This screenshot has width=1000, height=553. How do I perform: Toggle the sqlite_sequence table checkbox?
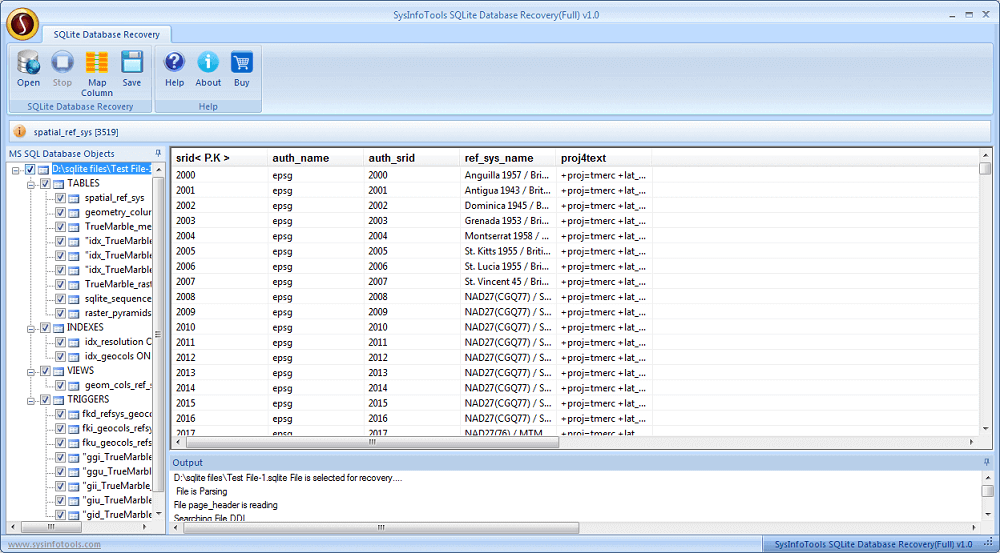[61, 299]
